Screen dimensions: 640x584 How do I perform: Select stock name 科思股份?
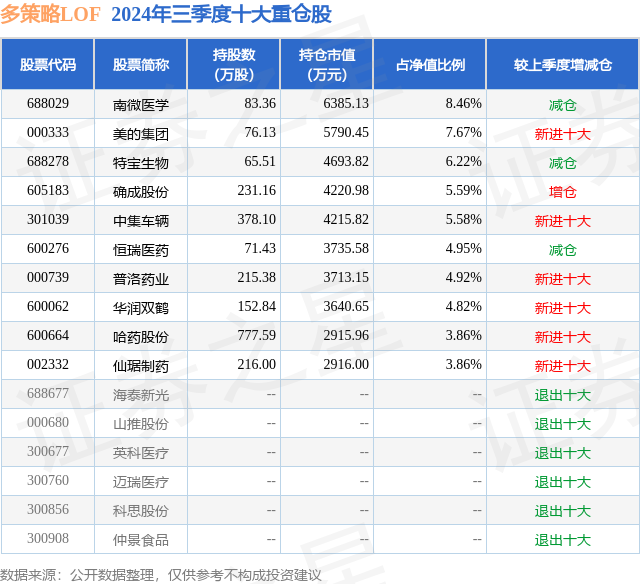141,511
